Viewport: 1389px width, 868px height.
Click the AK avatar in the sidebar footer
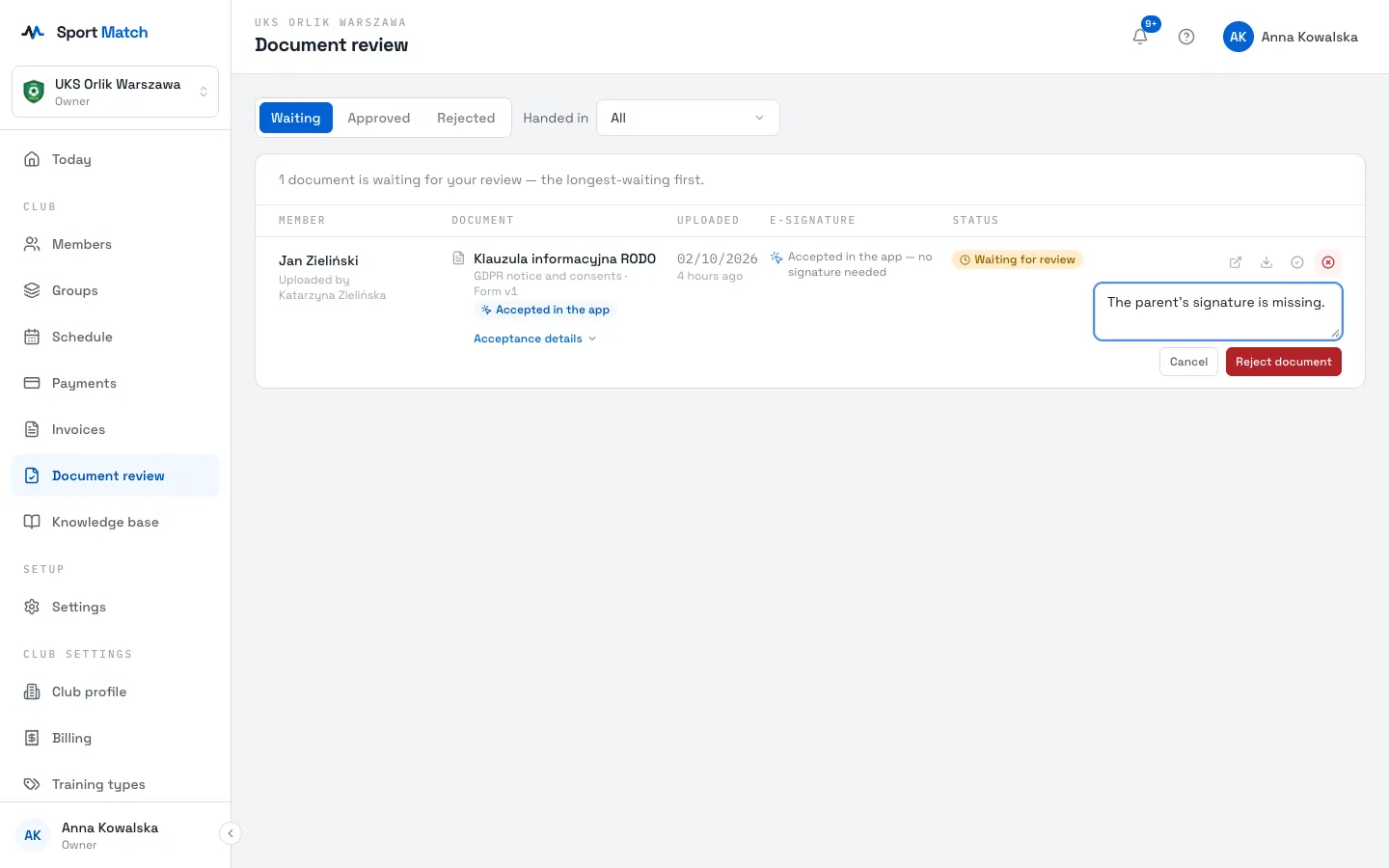tap(33, 835)
